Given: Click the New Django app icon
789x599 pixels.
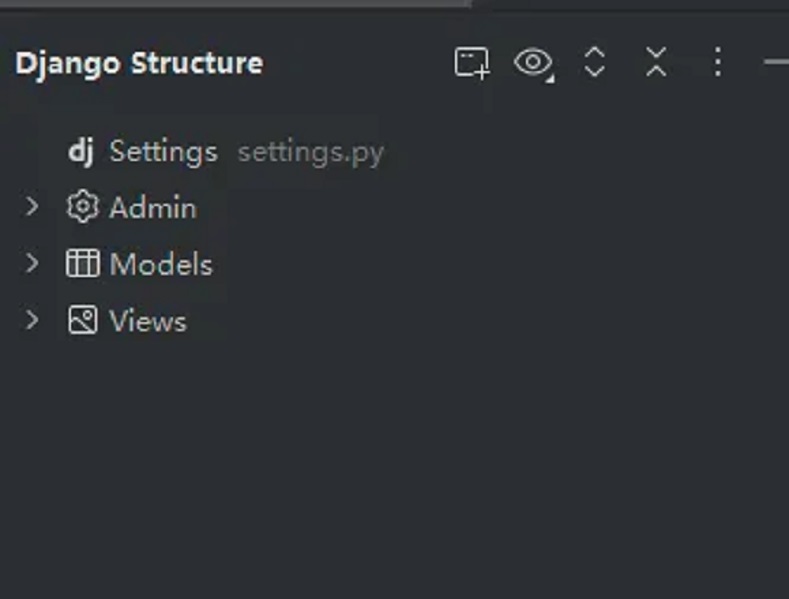Looking at the screenshot, I should point(471,63).
